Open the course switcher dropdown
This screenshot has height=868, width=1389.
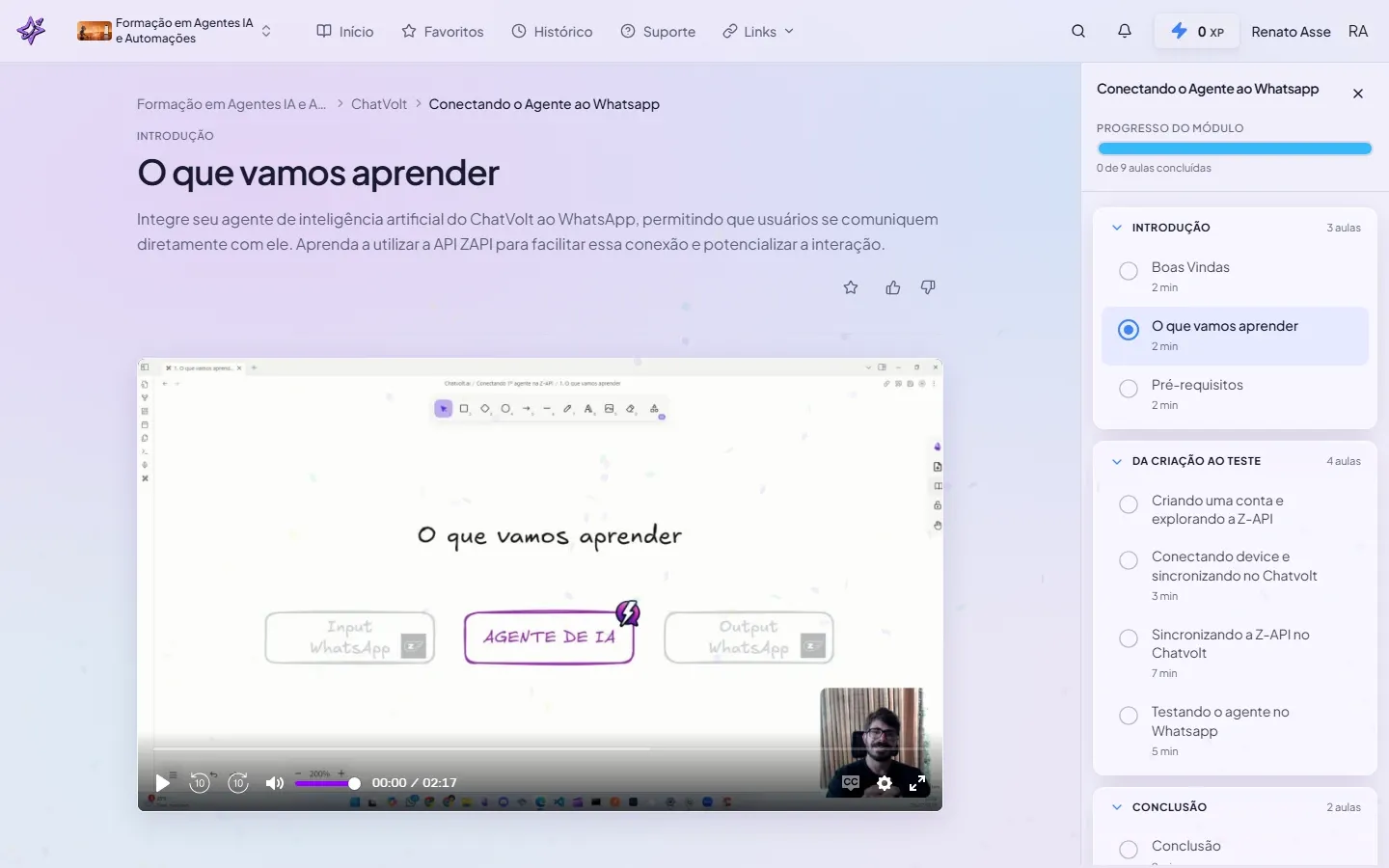pyautogui.click(x=175, y=31)
